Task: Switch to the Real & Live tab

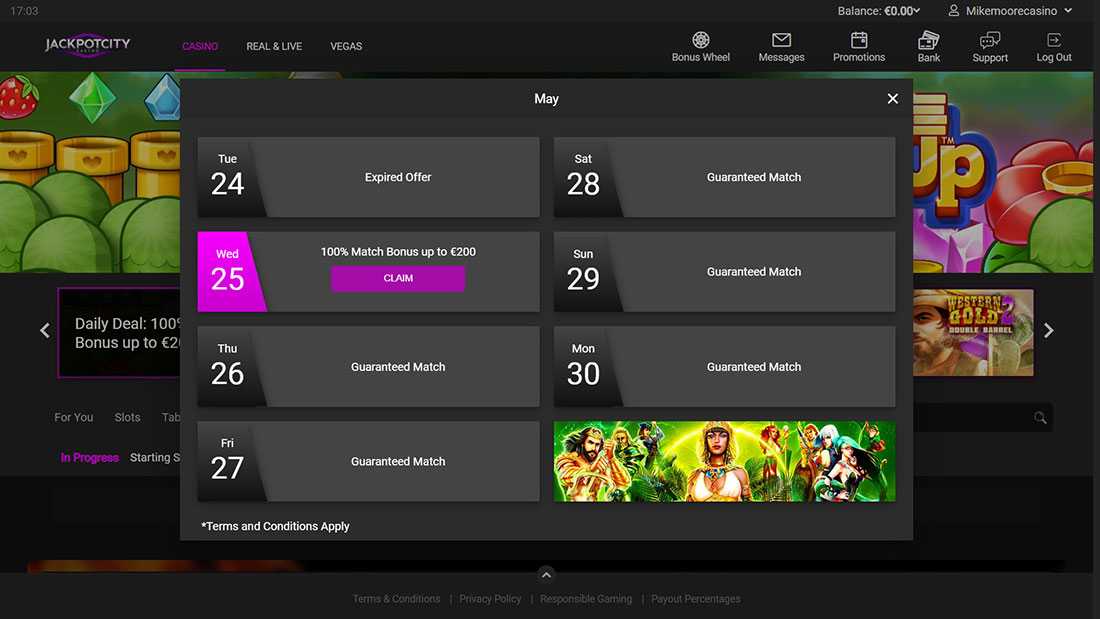Action: [x=274, y=46]
